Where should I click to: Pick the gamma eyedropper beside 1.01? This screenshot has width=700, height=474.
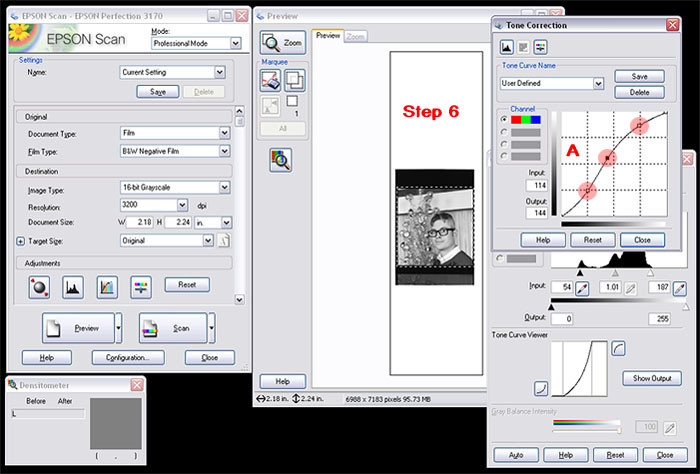pyautogui.click(x=630, y=288)
